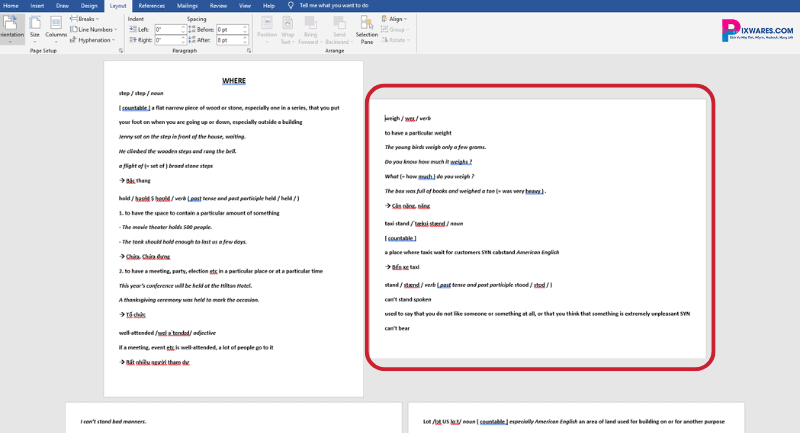The image size is (800, 433).
Task: Expand the Line Numbers dropdown
Action: (x=96, y=29)
